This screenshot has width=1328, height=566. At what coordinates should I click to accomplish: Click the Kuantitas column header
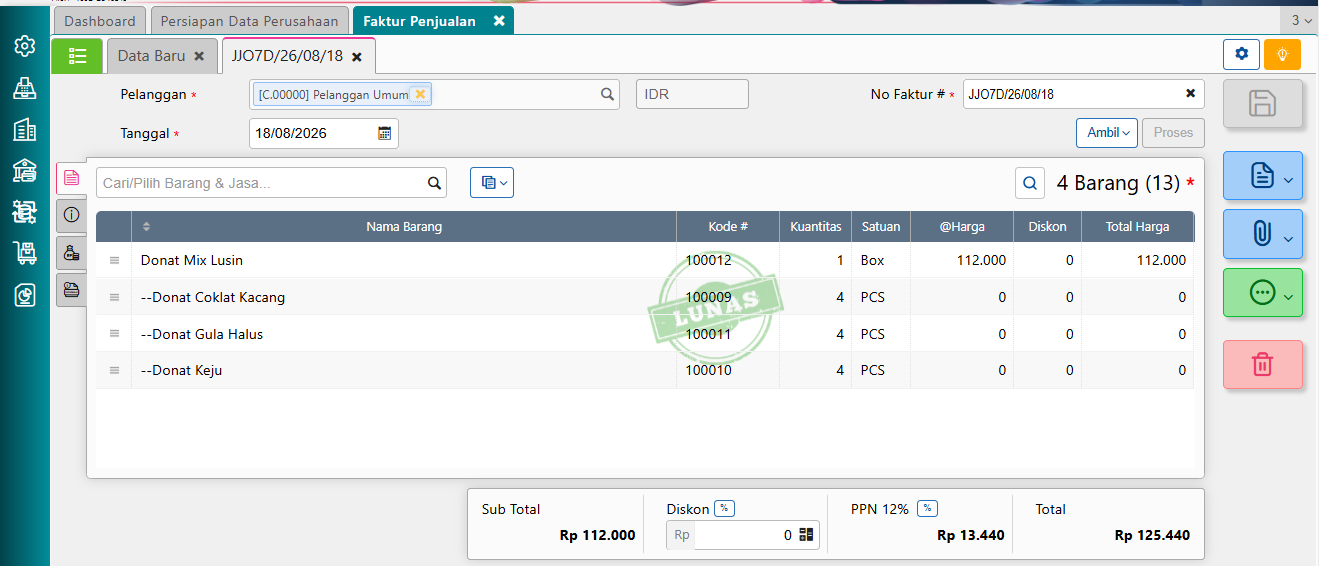pos(815,226)
